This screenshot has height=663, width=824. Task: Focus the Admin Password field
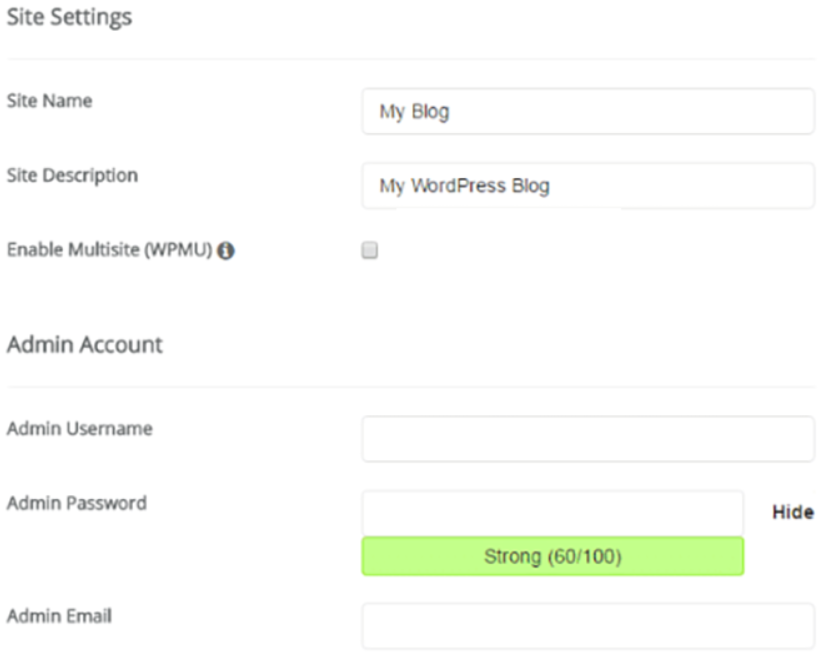click(x=553, y=513)
